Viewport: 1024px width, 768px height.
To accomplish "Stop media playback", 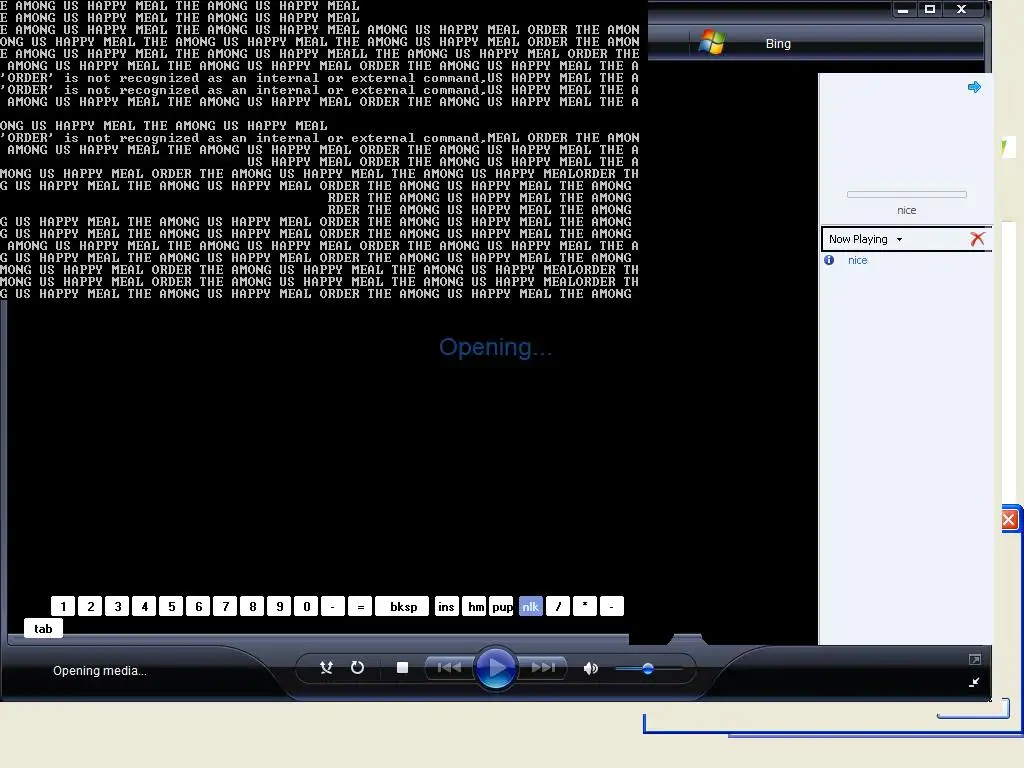I will [402, 667].
